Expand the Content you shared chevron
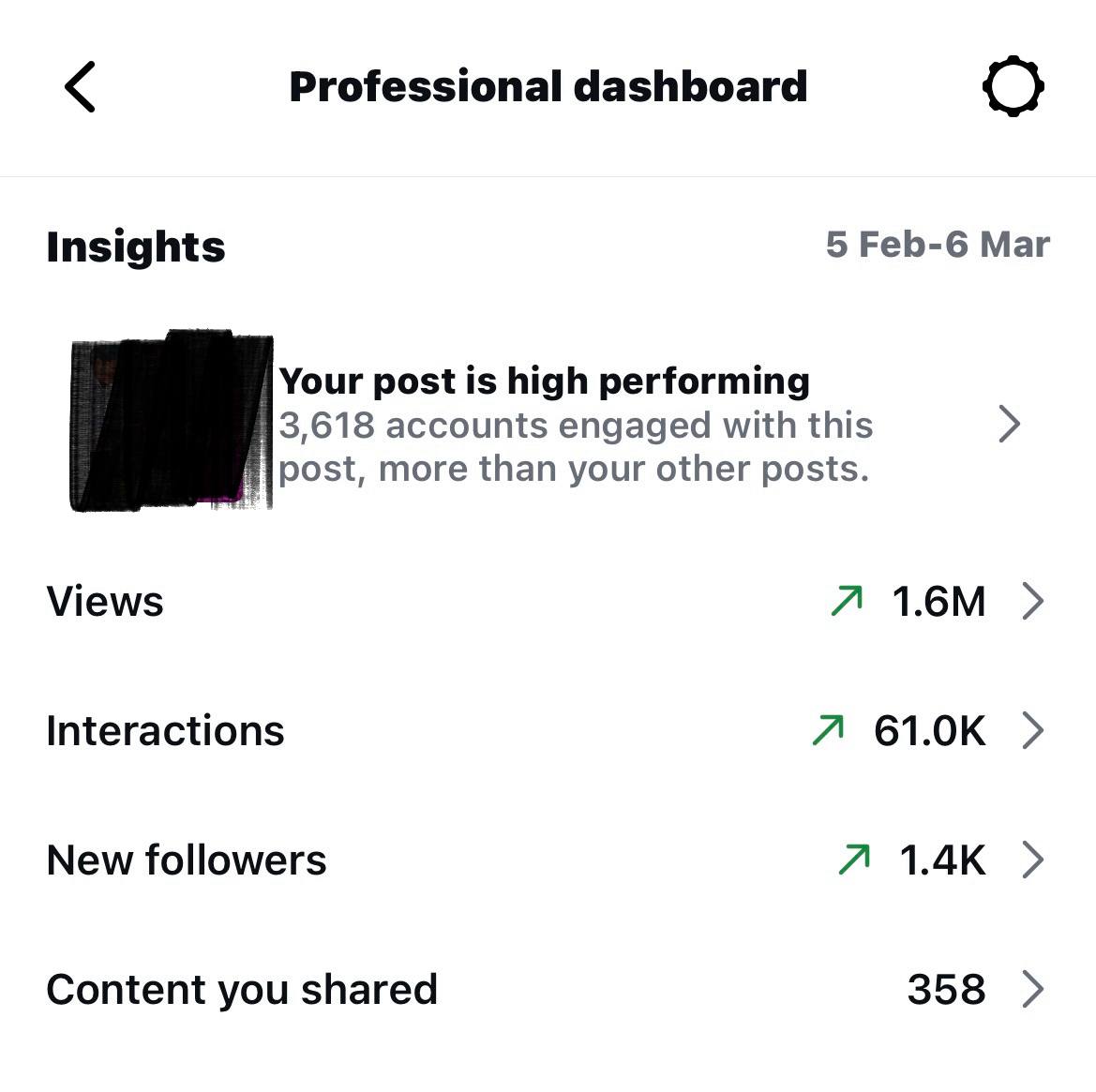1096x1092 pixels. pyautogui.click(x=1032, y=989)
